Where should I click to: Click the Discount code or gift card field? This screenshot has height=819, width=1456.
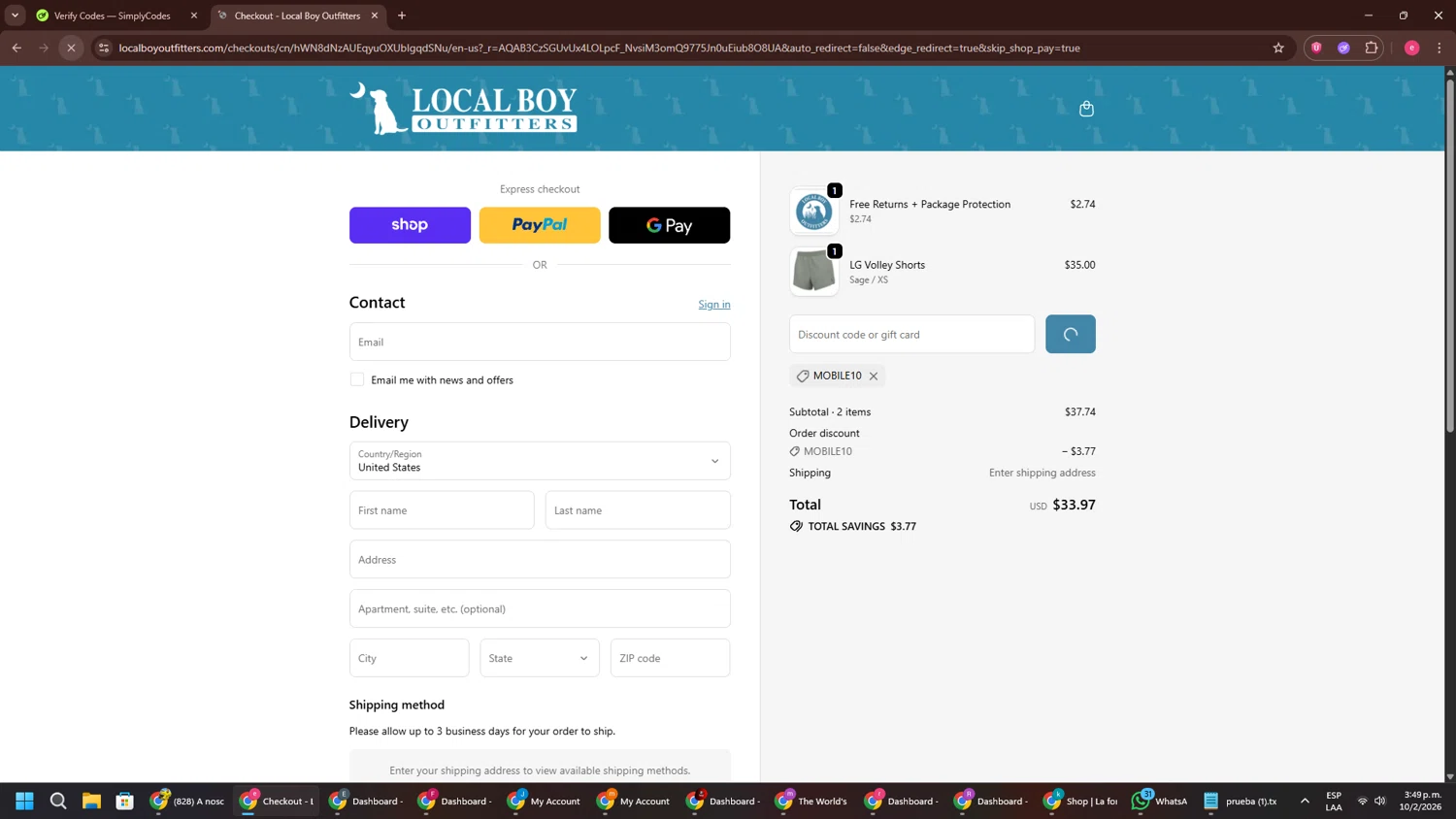(911, 334)
